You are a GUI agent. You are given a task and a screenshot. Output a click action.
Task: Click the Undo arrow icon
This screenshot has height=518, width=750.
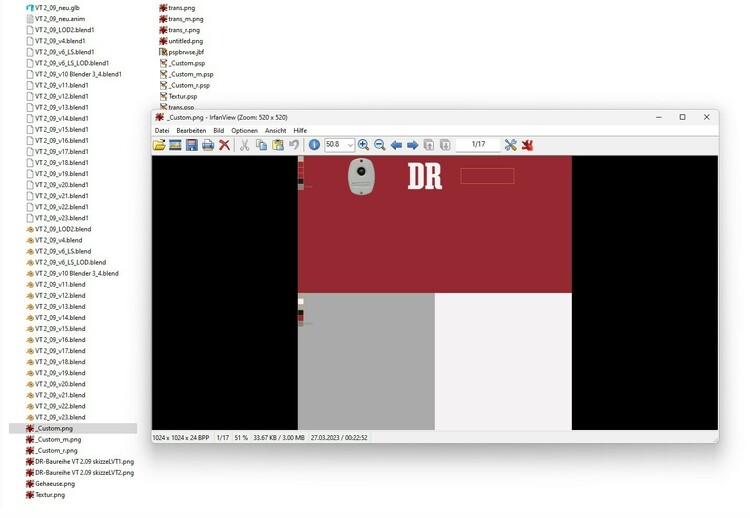pyautogui.click(x=294, y=145)
